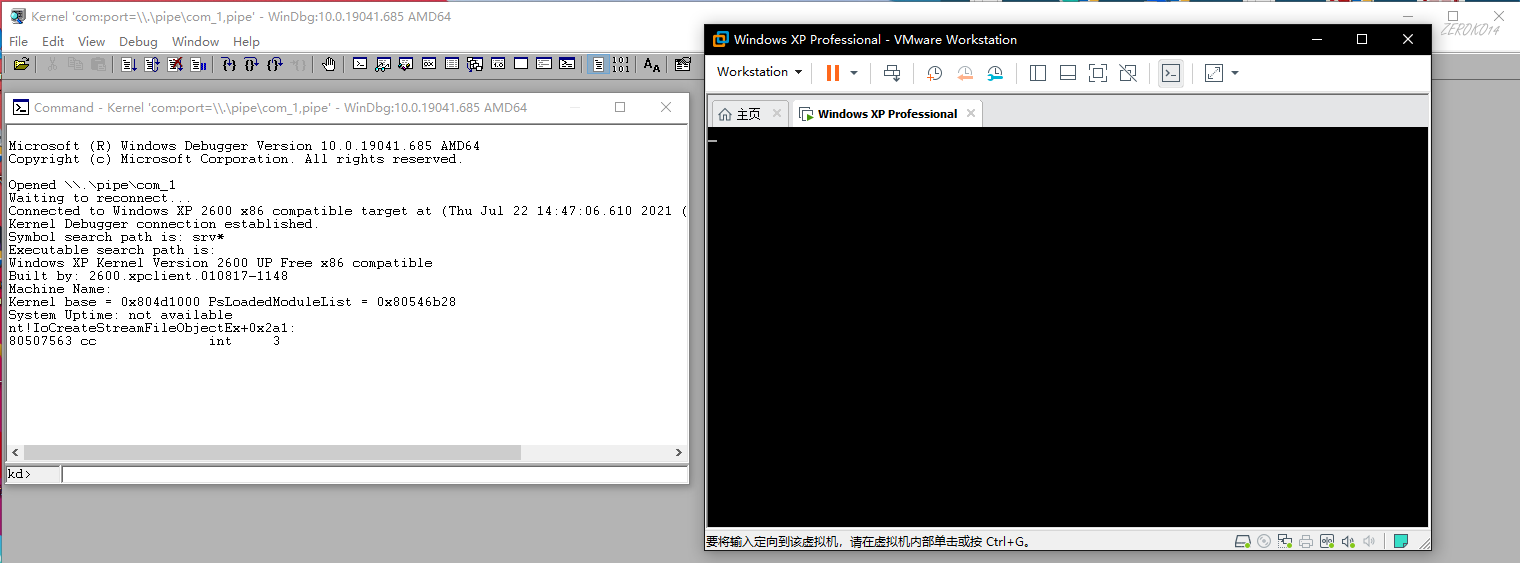Click the orange Suspend (pause) VM button

point(832,73)
